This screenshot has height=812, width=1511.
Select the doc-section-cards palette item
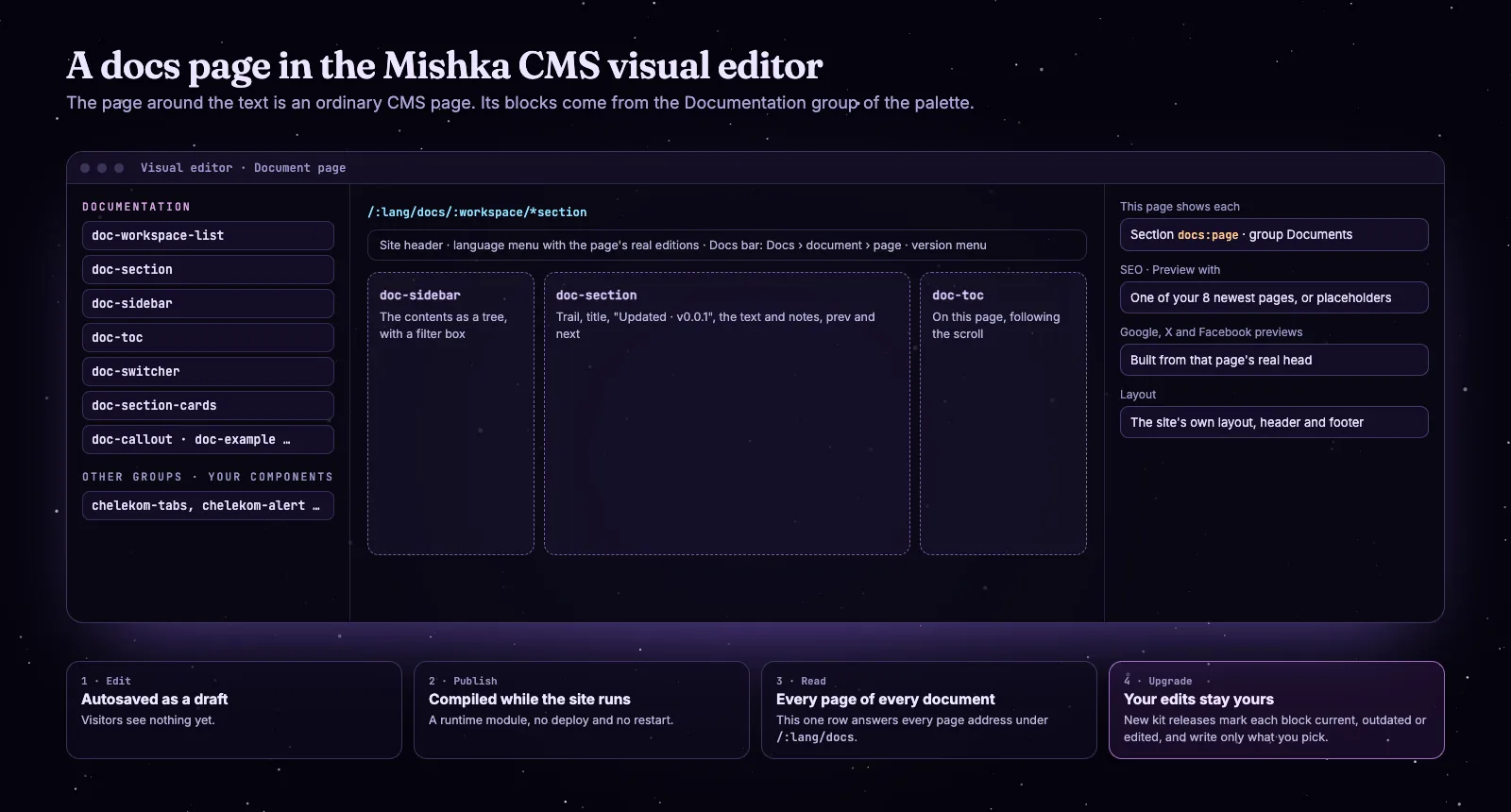[208, 405]
